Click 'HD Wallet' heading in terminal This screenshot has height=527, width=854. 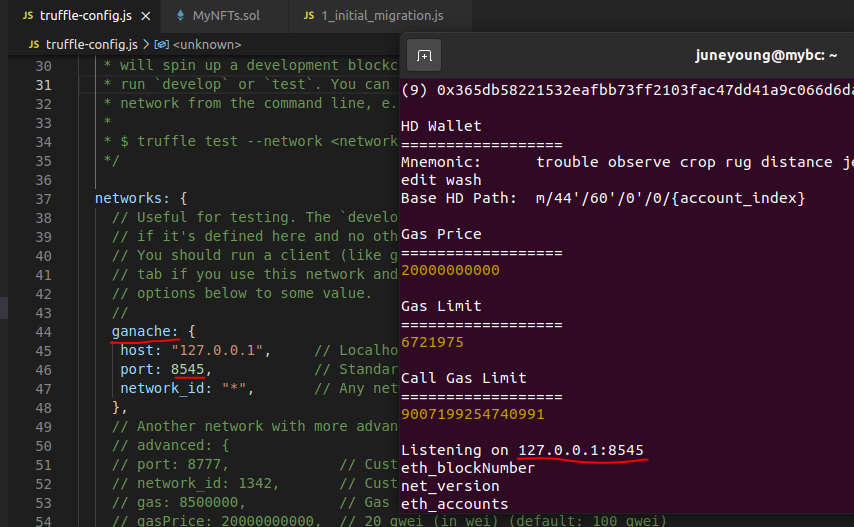click(441, 126)
